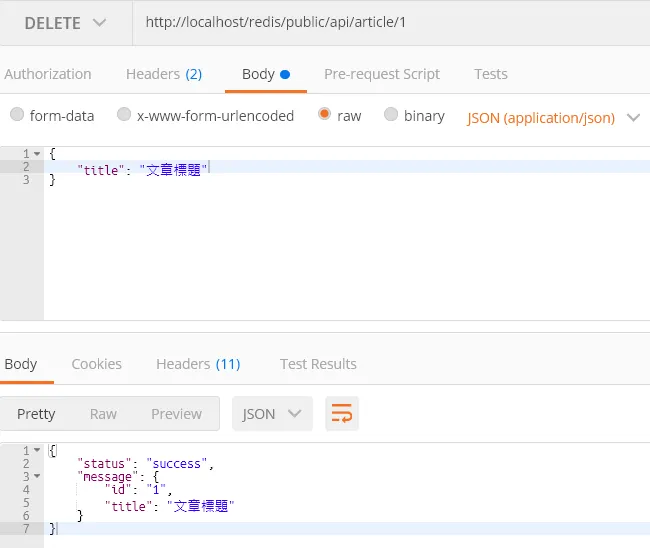The image size is (650, 548).
Task: Collapse response line 1 fold arrow
Action: pos(37,450)
